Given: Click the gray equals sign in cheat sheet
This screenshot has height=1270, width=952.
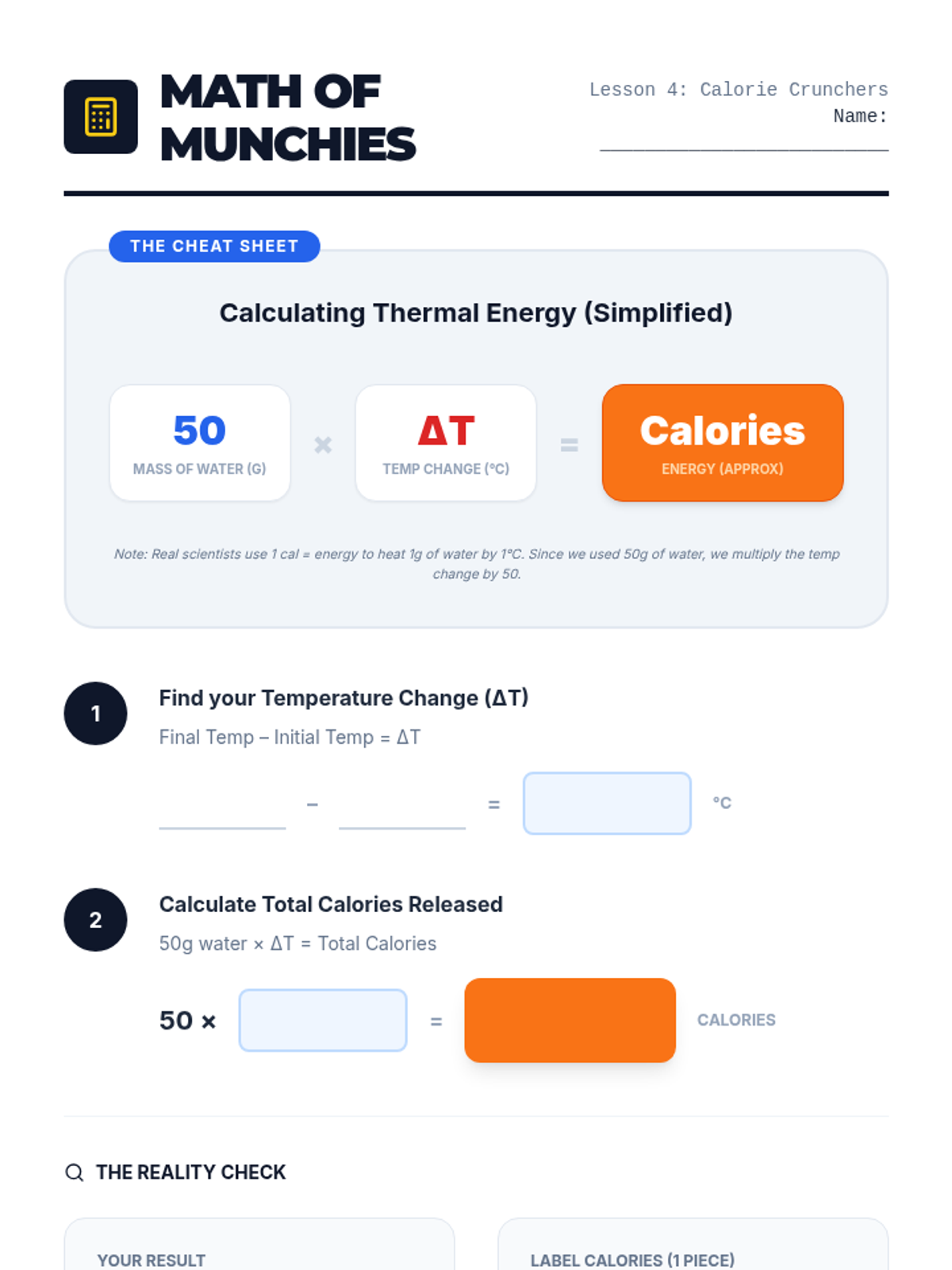Looking at the screenshot, I should [x=569, y=445].
